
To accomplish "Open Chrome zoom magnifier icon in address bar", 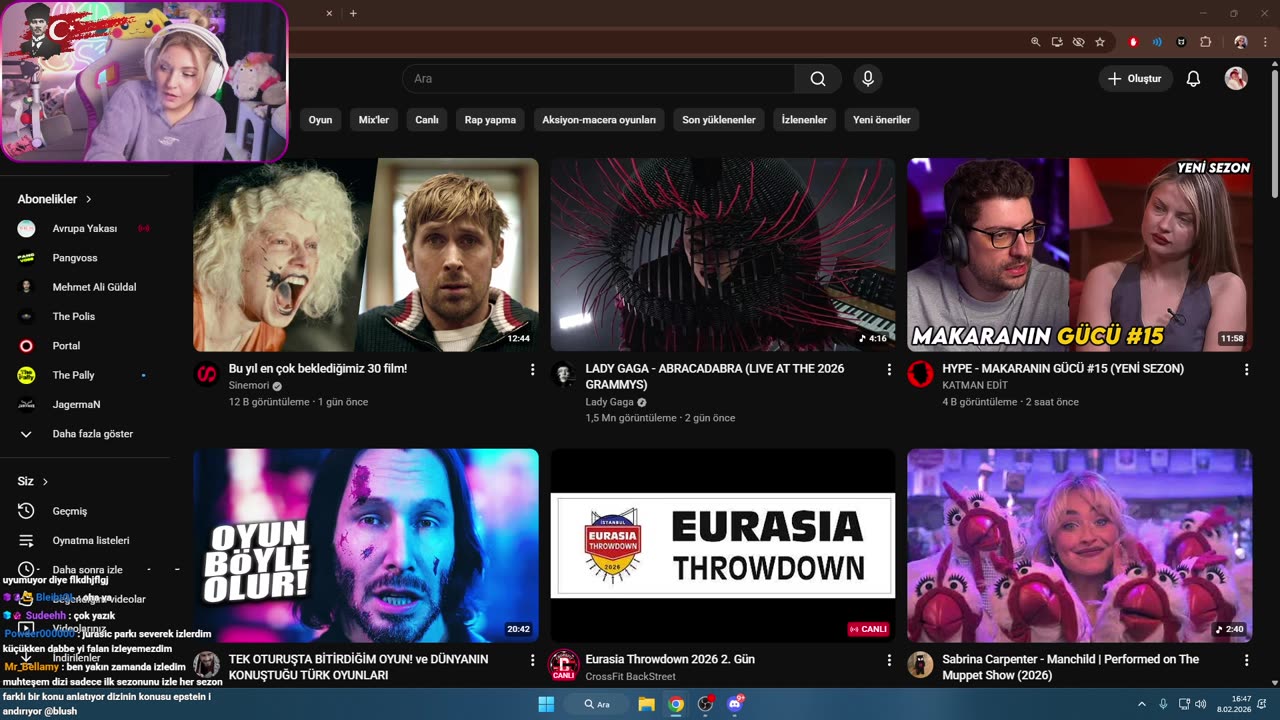I will click(1035, 42).
